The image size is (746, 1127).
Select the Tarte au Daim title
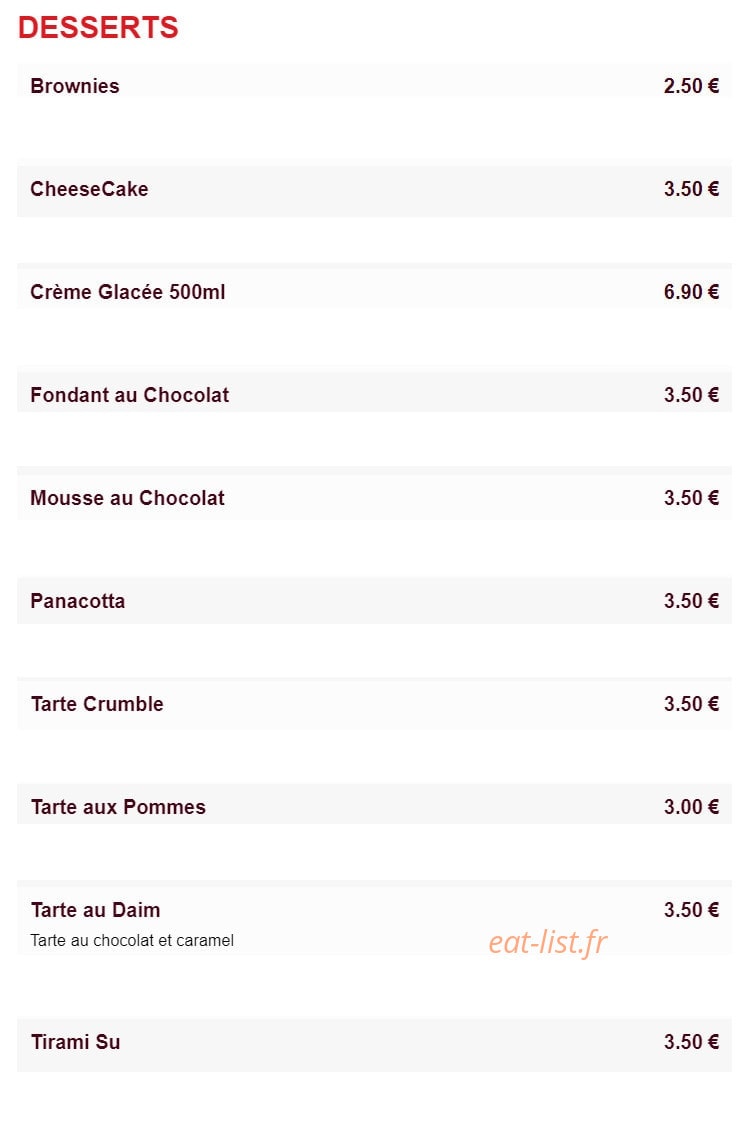[x=95, y=910]
